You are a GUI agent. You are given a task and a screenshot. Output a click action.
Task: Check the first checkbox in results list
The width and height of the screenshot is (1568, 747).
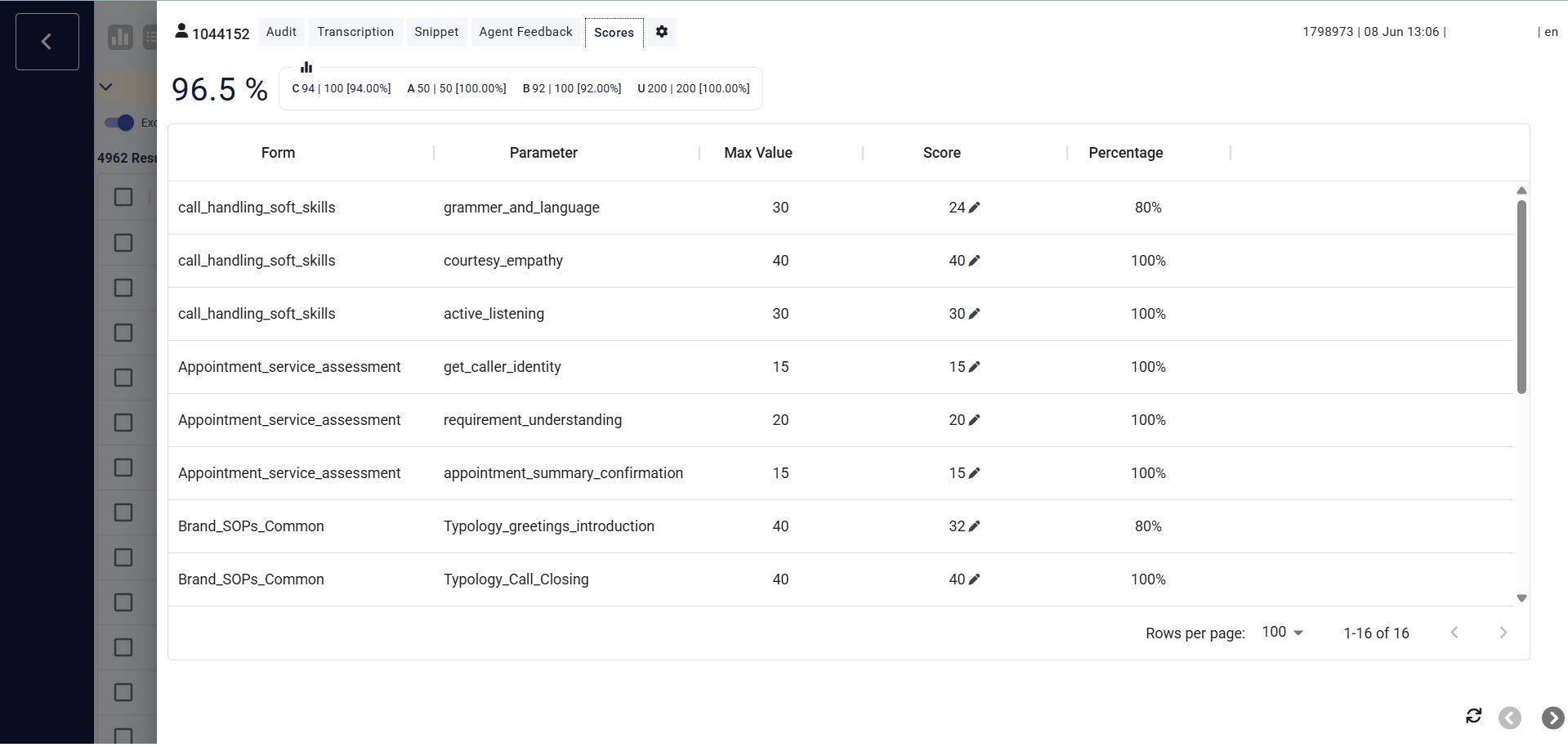point(123,197)
